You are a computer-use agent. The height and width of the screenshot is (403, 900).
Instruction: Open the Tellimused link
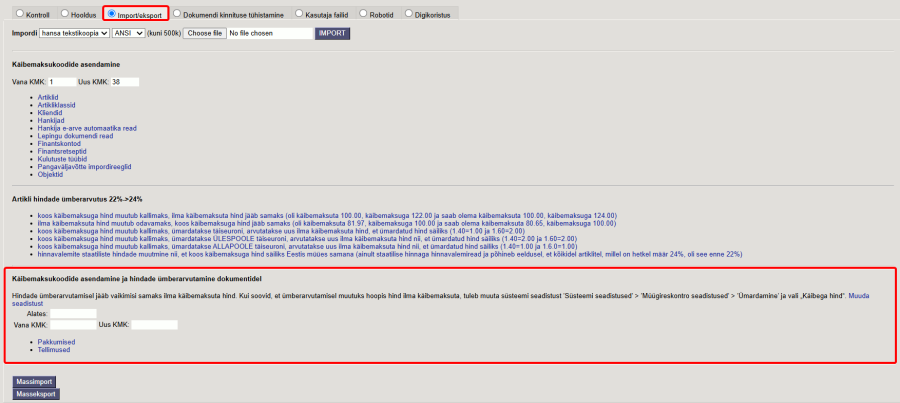57,350
